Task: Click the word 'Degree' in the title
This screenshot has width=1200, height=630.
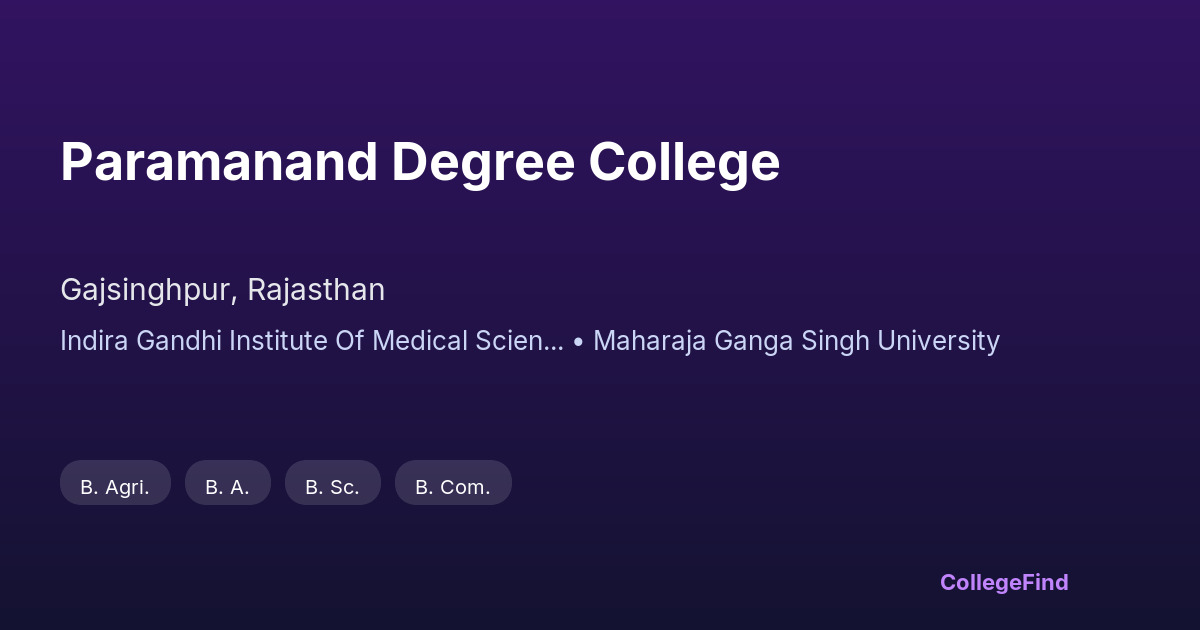Action: pyautogui.click(x=483, y=162)
